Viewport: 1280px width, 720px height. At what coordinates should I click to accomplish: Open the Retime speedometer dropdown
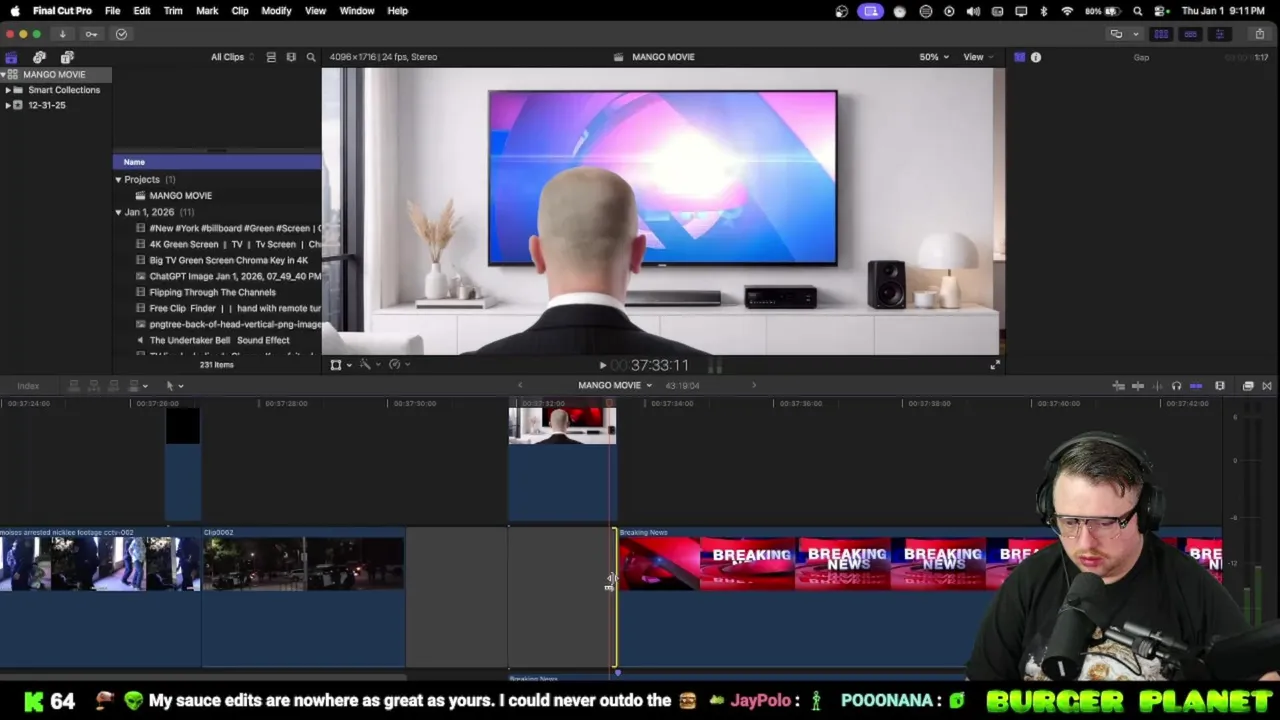(x=398, y=365)
